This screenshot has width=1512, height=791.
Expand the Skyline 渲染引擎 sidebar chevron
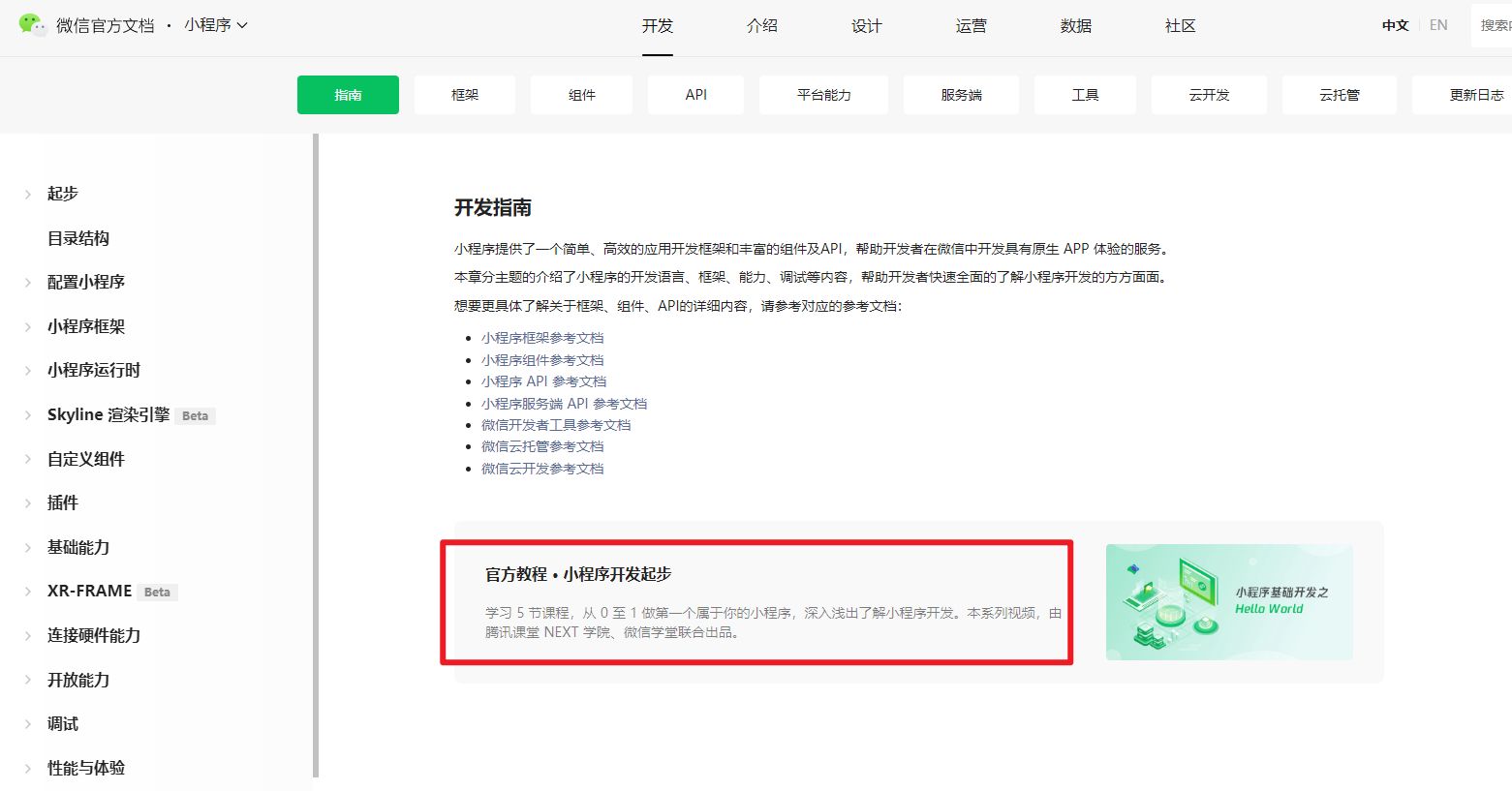point(28,415)
